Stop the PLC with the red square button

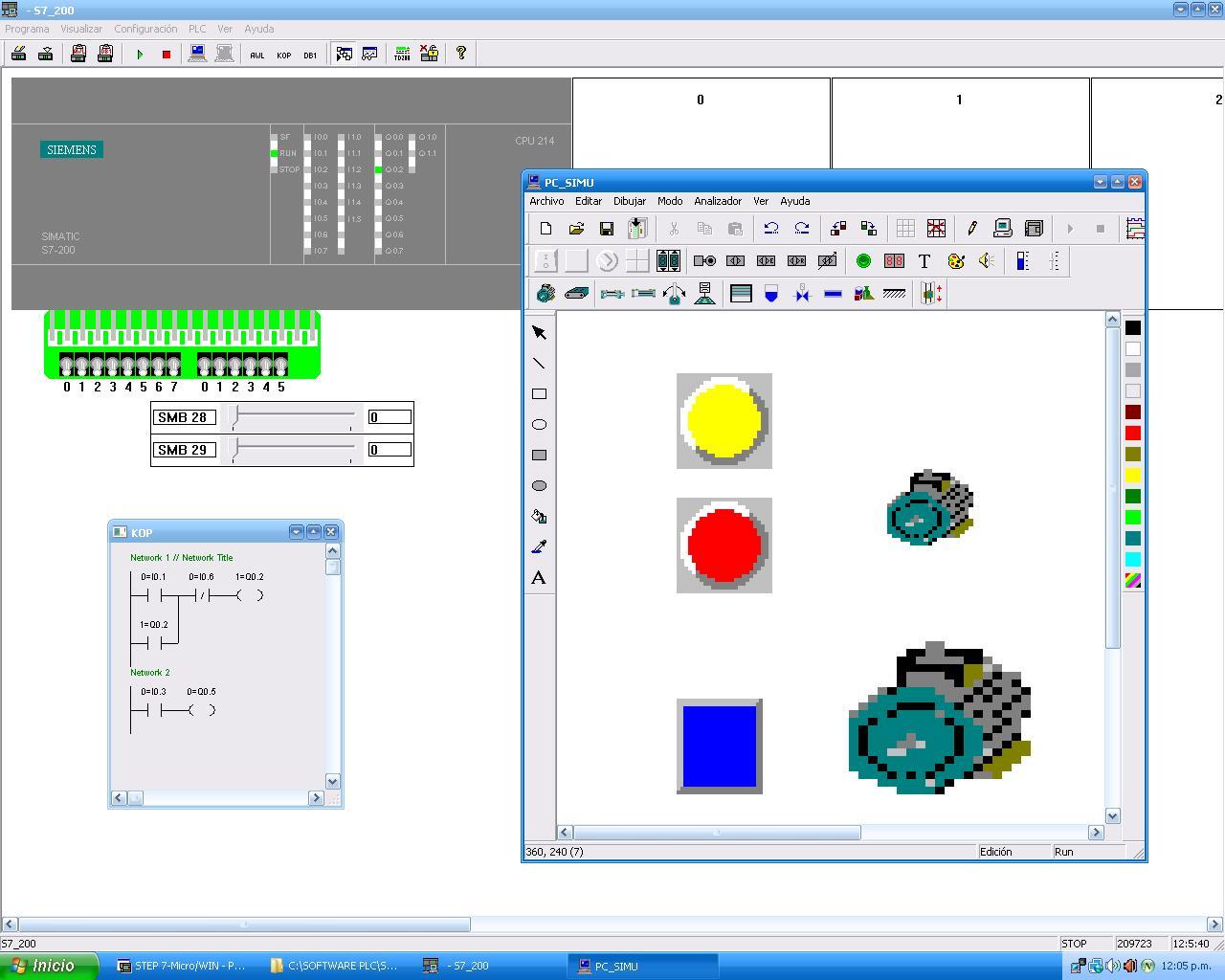(x=166, y=55)
